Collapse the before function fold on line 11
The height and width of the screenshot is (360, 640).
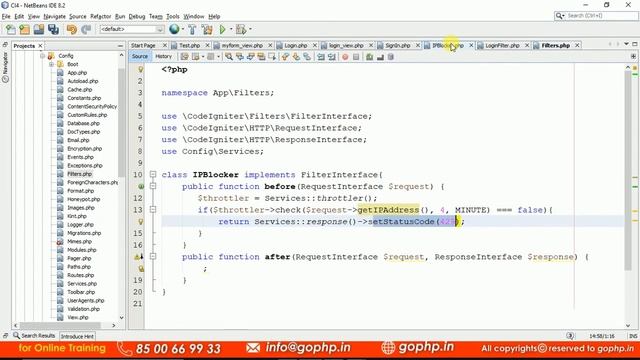(153, 187)
